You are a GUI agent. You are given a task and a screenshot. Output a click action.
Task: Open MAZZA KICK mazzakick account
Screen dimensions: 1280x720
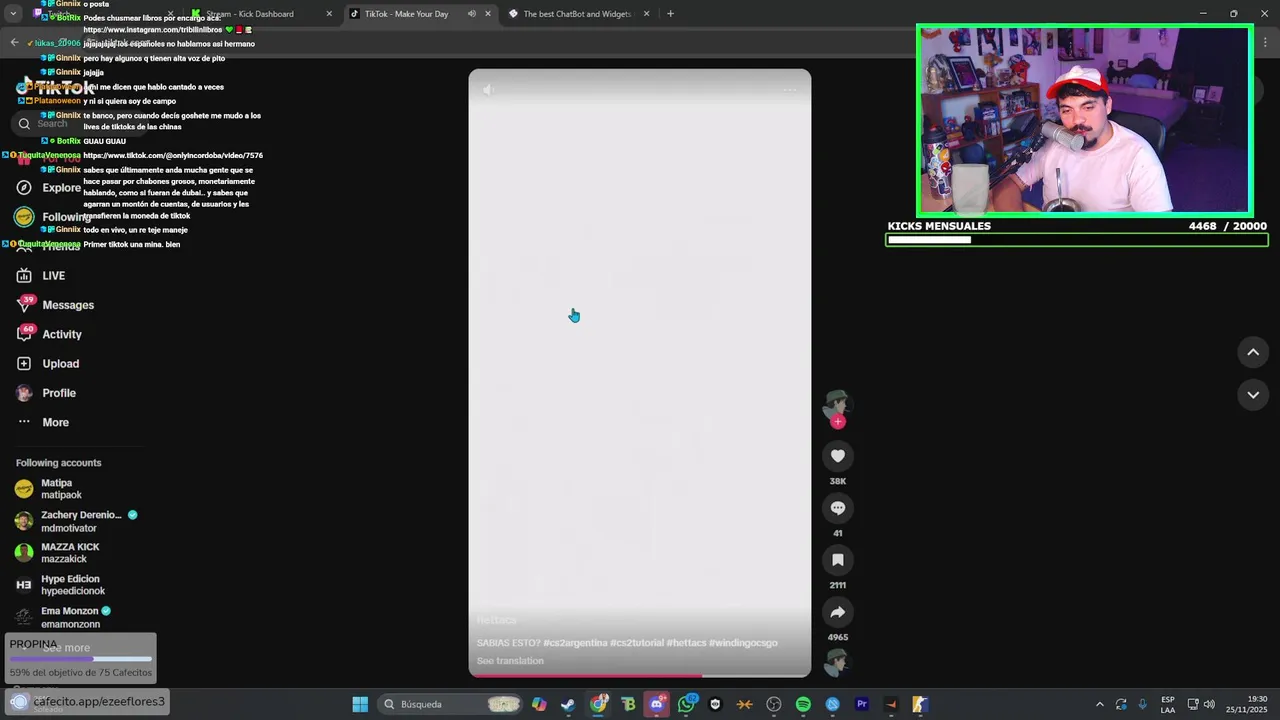pos(80,553)
